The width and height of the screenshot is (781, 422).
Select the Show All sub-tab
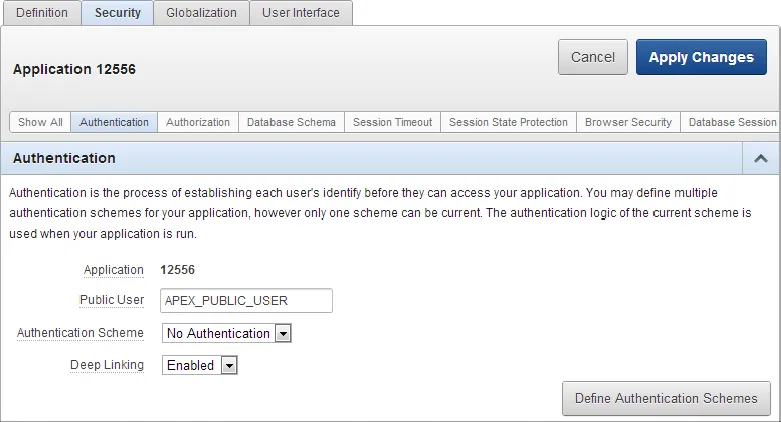[40, 122]
